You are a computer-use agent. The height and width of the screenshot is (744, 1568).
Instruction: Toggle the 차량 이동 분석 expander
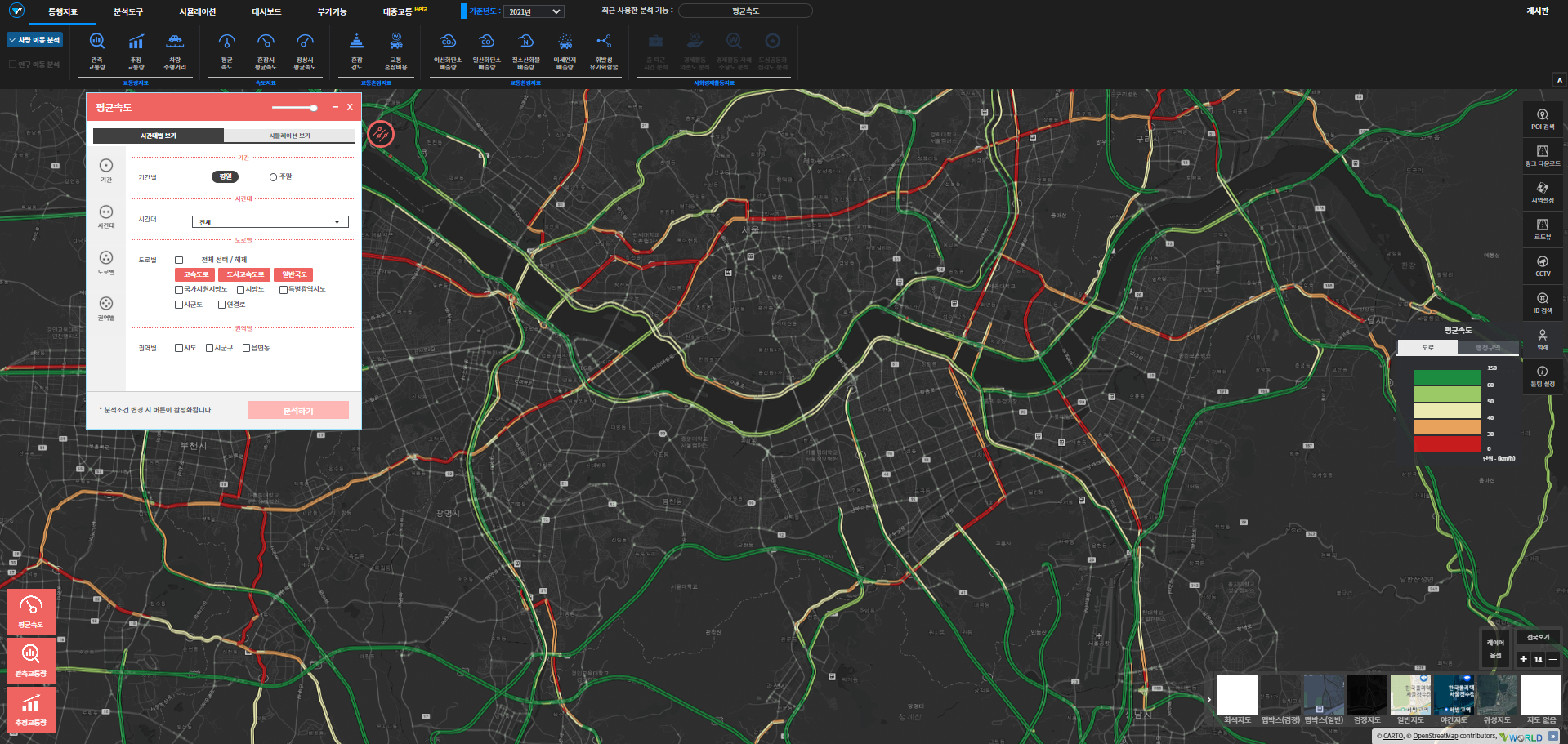click(x=34, y=40)
